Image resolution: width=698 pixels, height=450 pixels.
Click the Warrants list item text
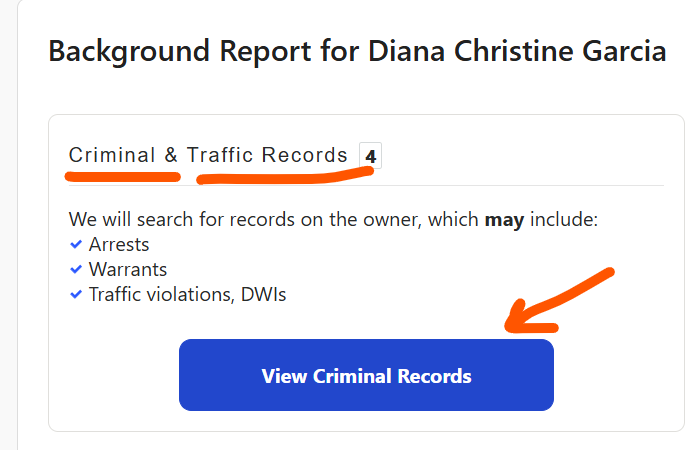127,270
